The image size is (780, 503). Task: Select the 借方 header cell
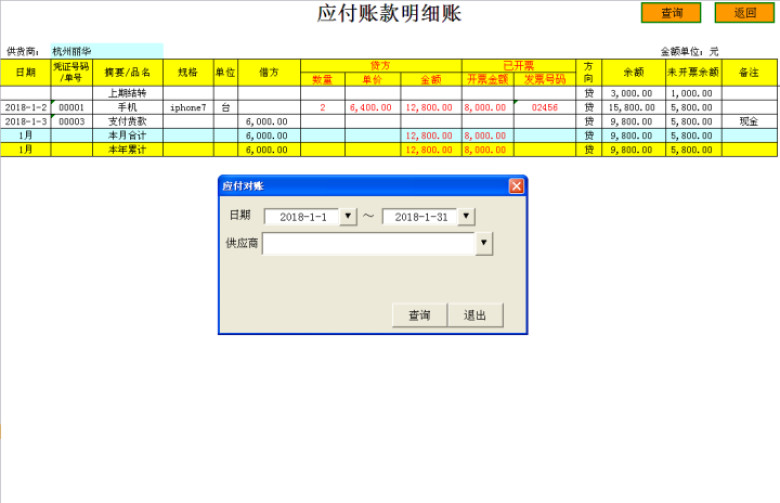pos(269,73)
